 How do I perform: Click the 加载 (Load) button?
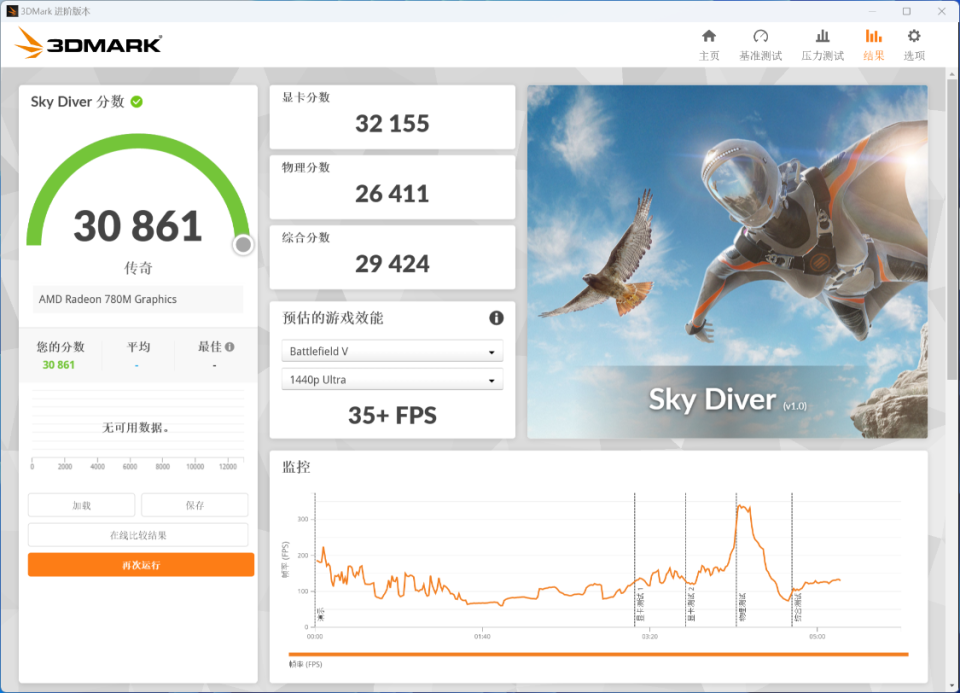click(x=81, y=505)
